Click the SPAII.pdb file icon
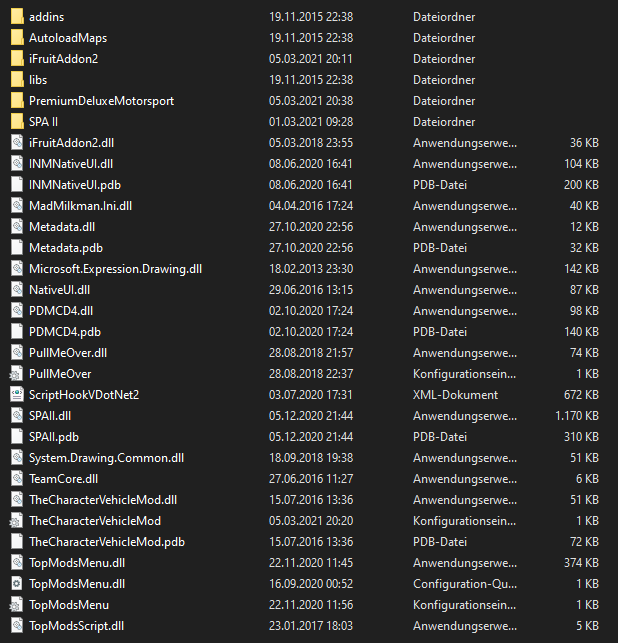 (17, 437)
